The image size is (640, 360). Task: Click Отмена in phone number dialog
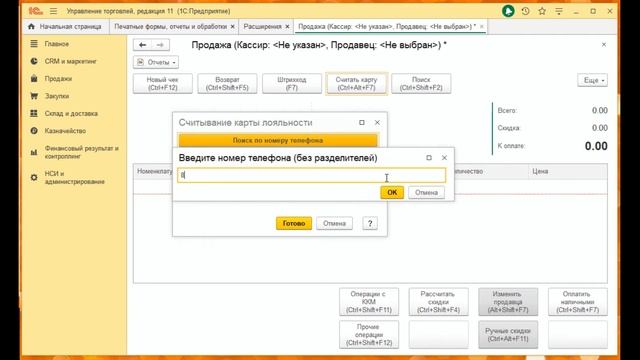426,193
